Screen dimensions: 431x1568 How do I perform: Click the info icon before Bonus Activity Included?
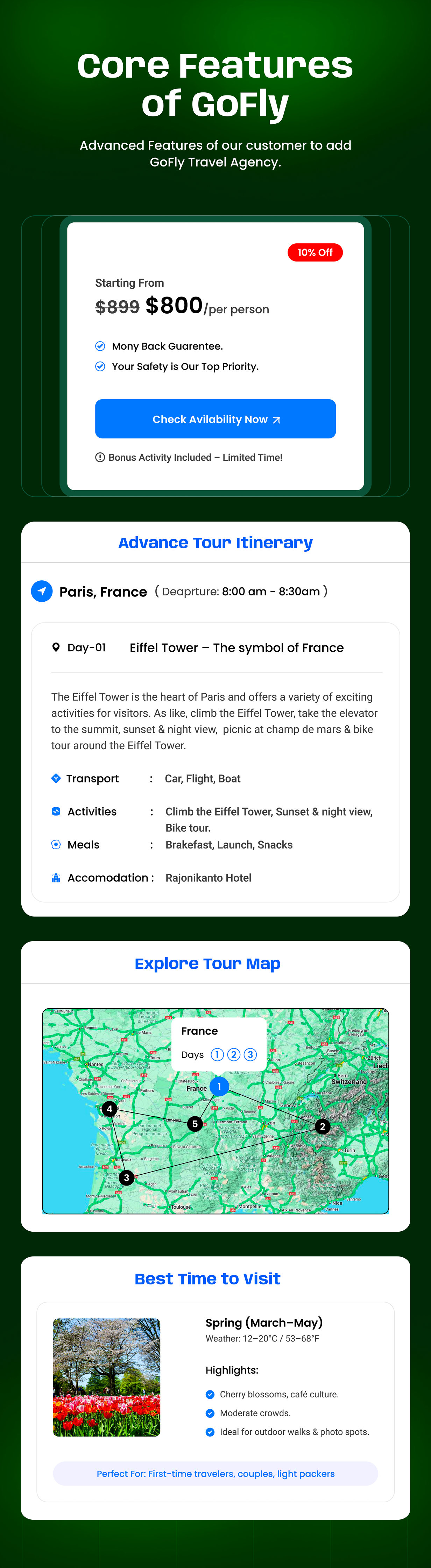[x=100, y=457]
